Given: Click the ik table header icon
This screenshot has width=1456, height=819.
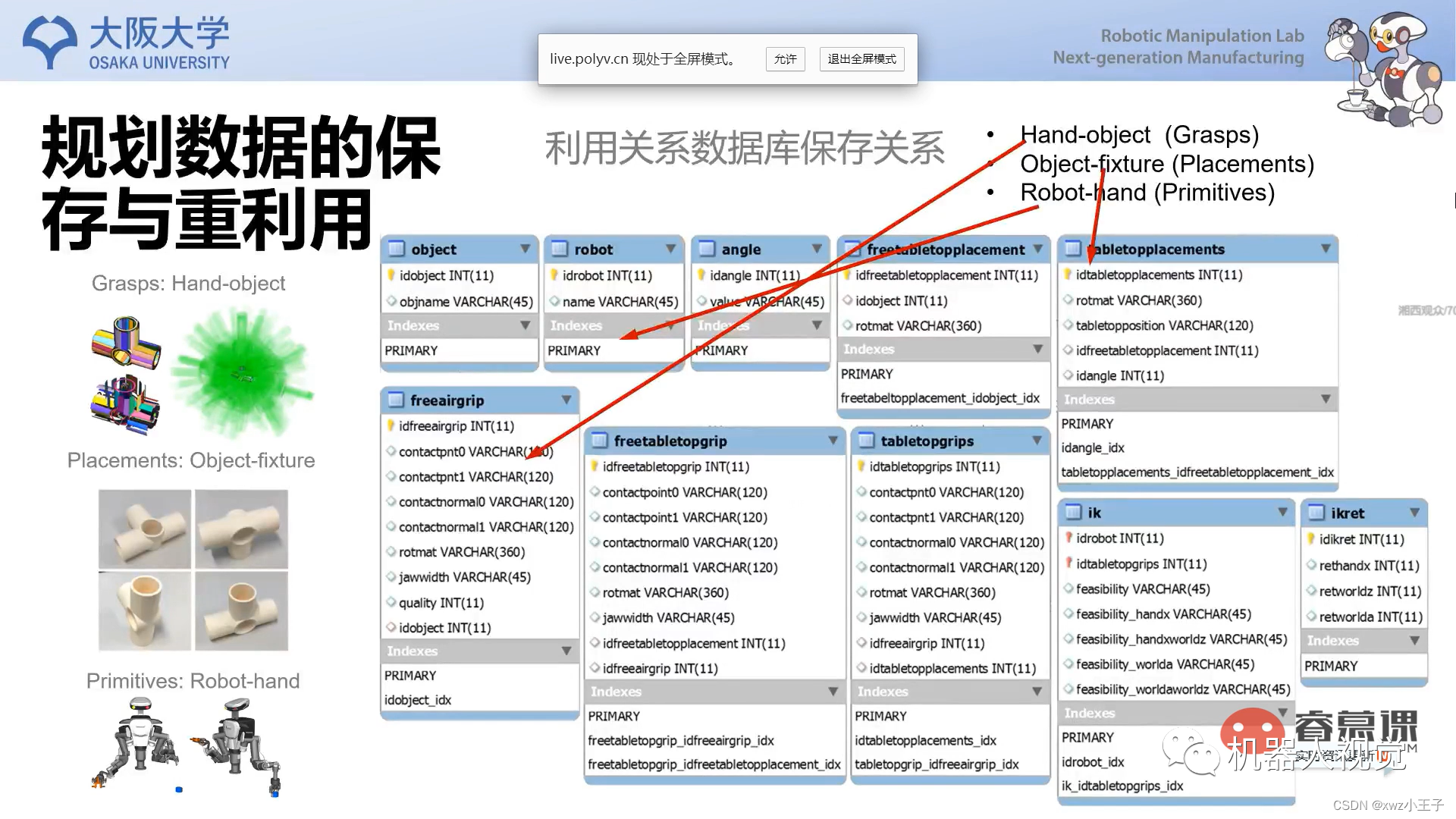Looking at the screenshot, I should 1073,513.
